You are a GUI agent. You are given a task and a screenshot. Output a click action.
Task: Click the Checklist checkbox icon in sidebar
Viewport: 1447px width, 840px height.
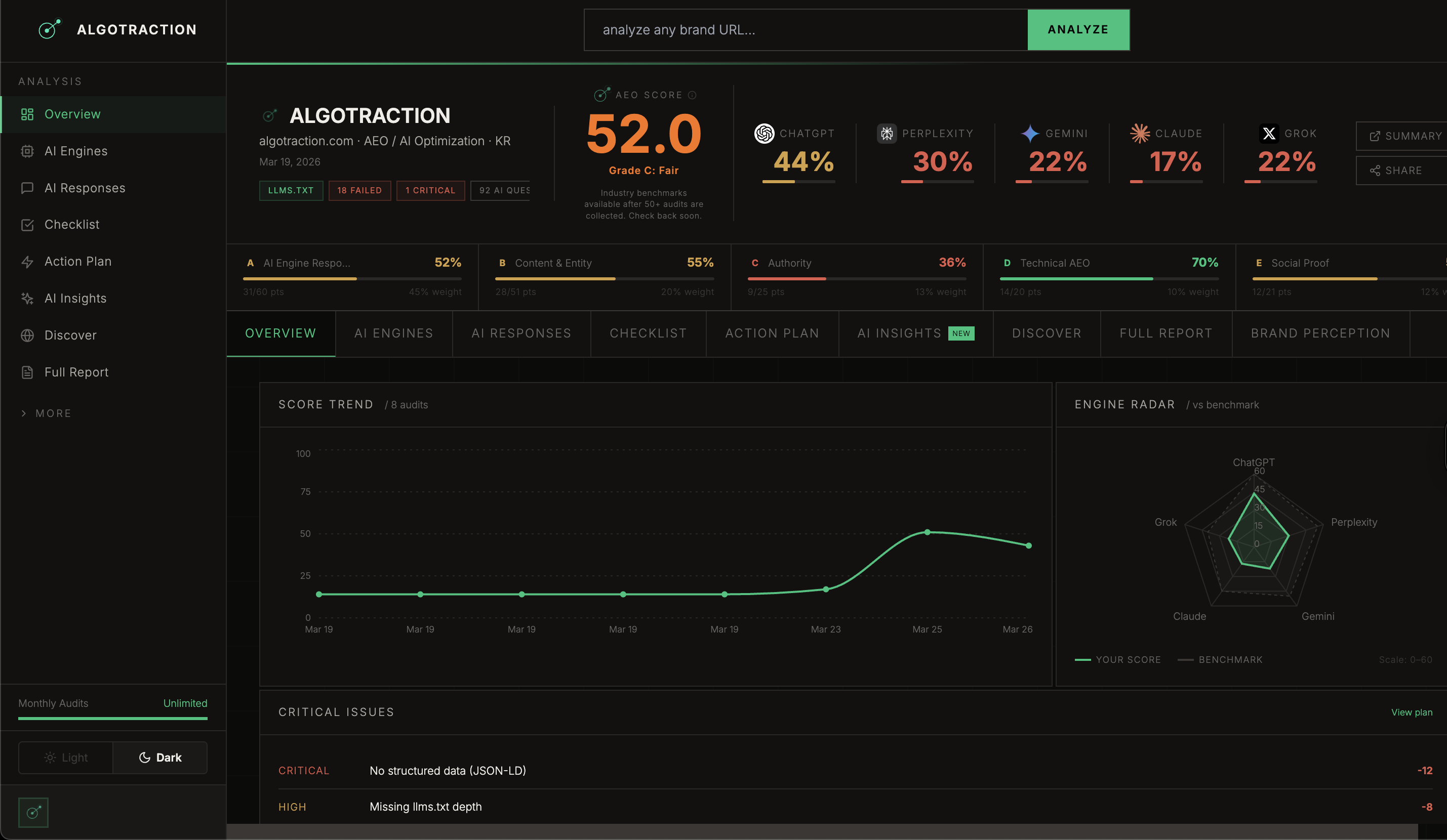click(27, 225)
